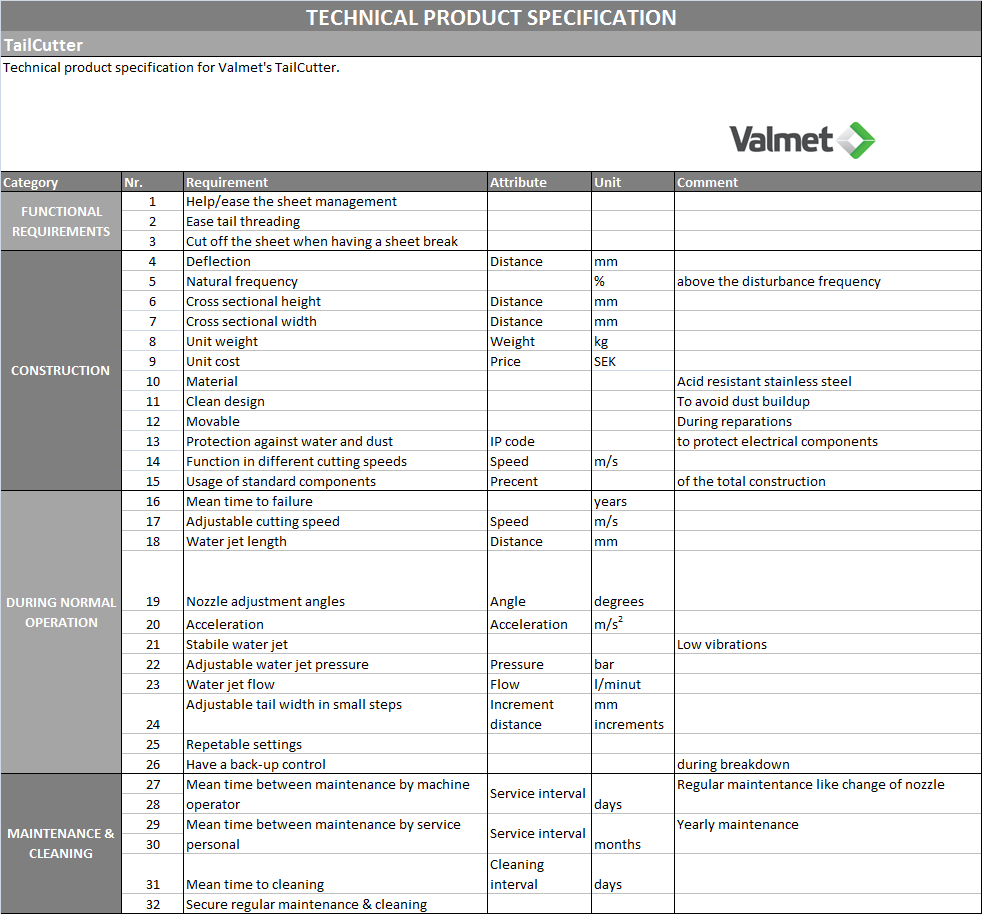Click 'Low vibrations' comment cell
982x914 pixels.
click(828, 645)
